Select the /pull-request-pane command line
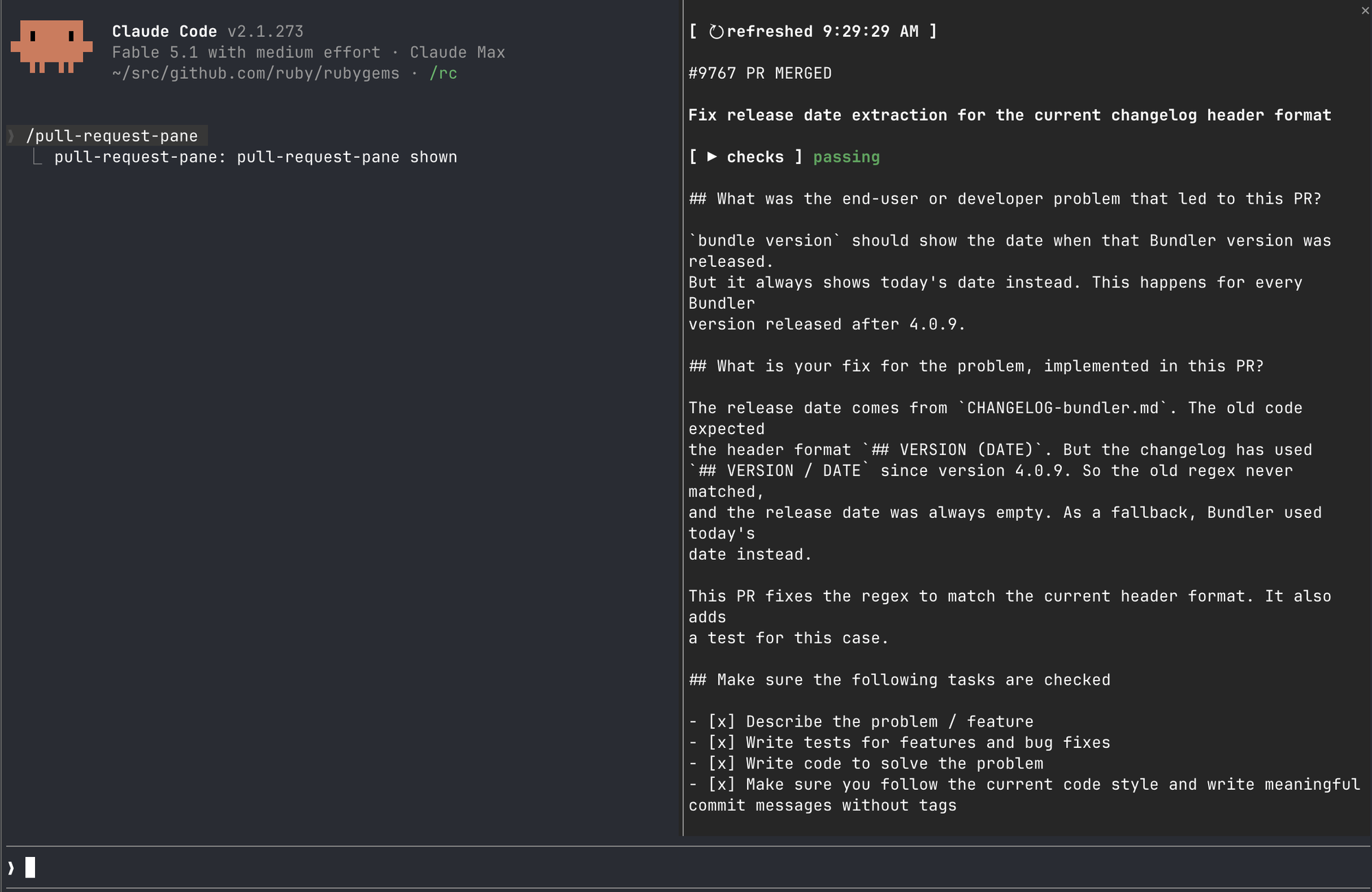1372x892 pixels. [x=112, y=136]
